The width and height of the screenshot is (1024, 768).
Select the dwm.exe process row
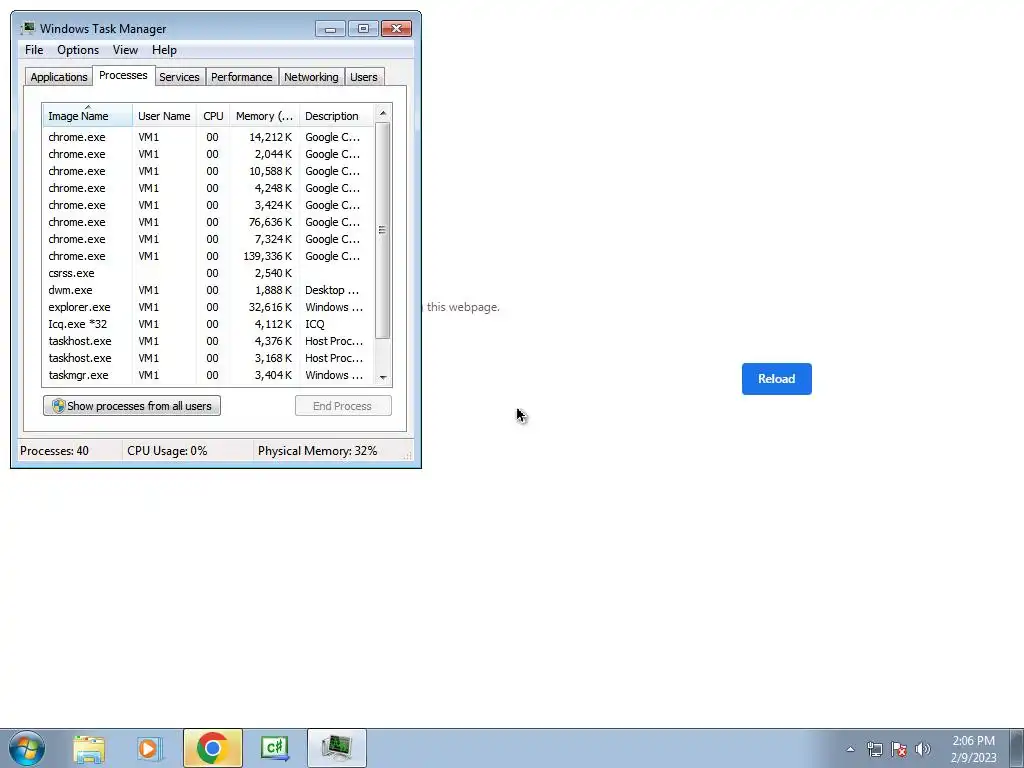click(x=209, y=290)
